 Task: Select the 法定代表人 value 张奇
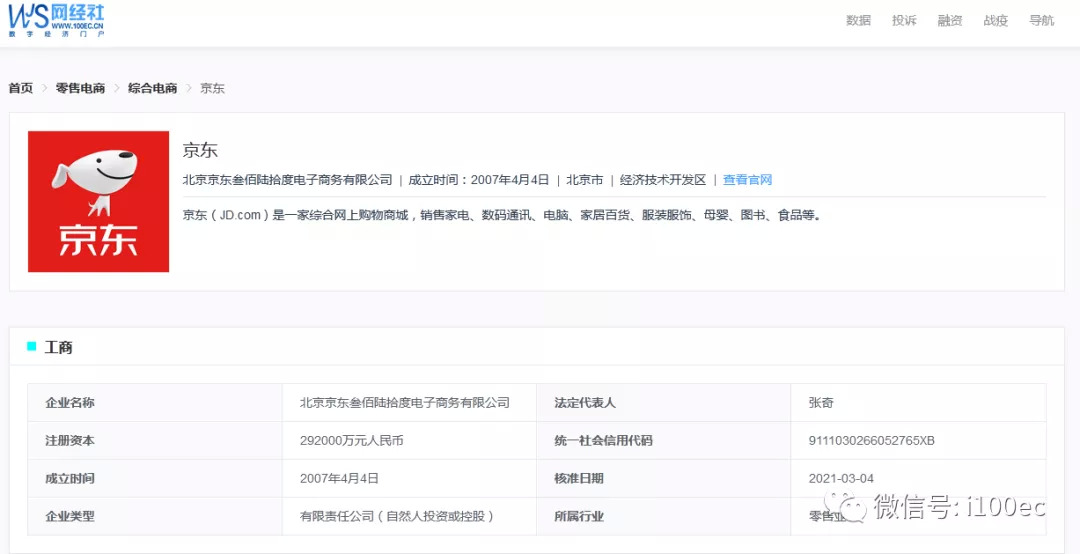click(820, 403)
